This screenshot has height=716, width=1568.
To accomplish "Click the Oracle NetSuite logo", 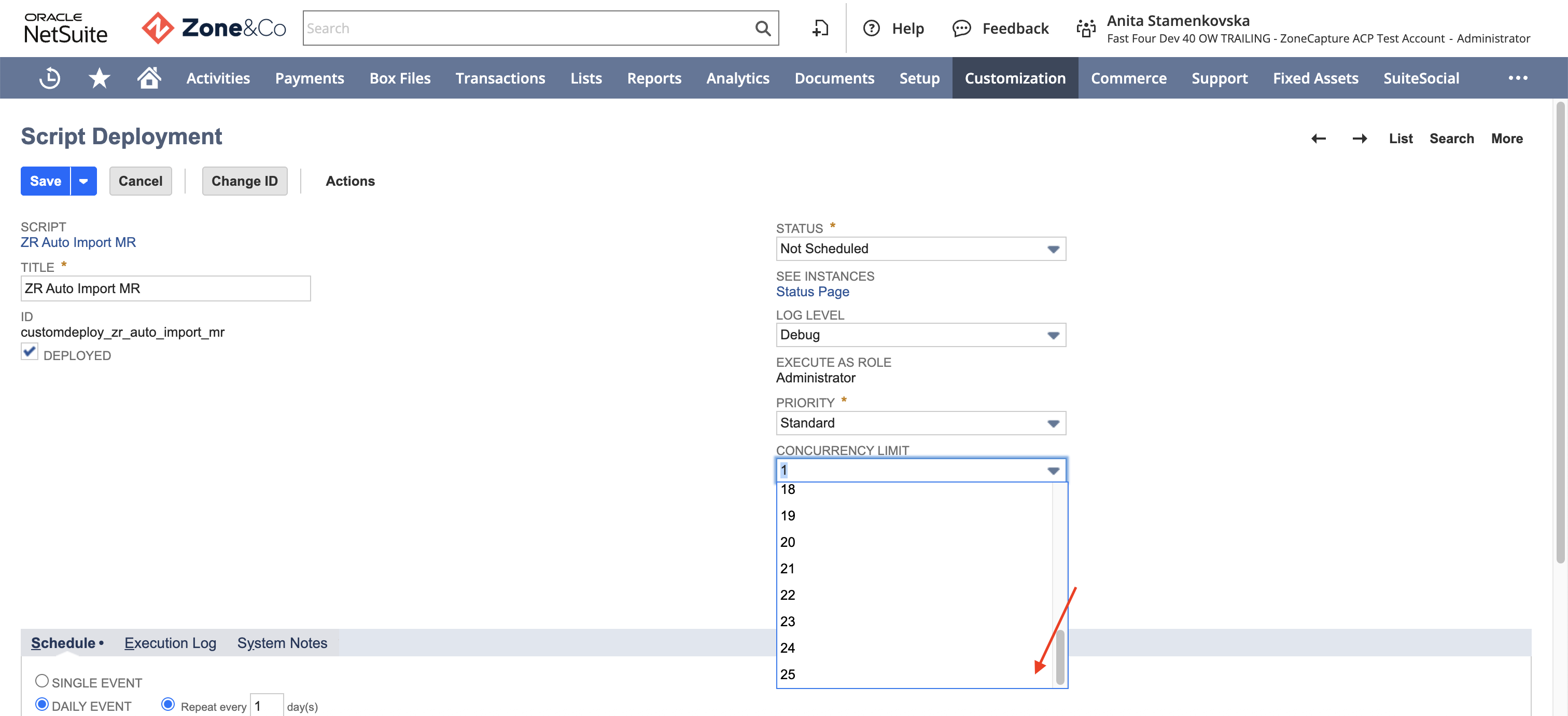I will click(66, 28).
